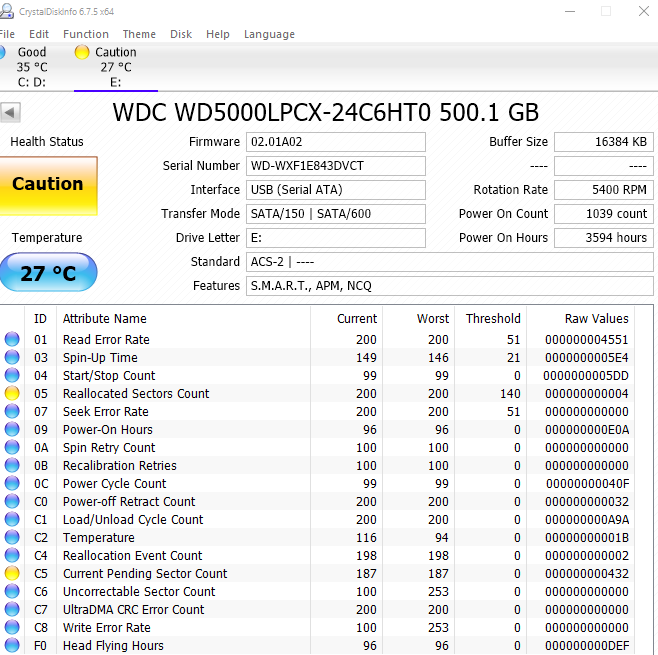658x655 pixels.
Task: Click the Drive Letter field E:
Action: coord(336,237)
